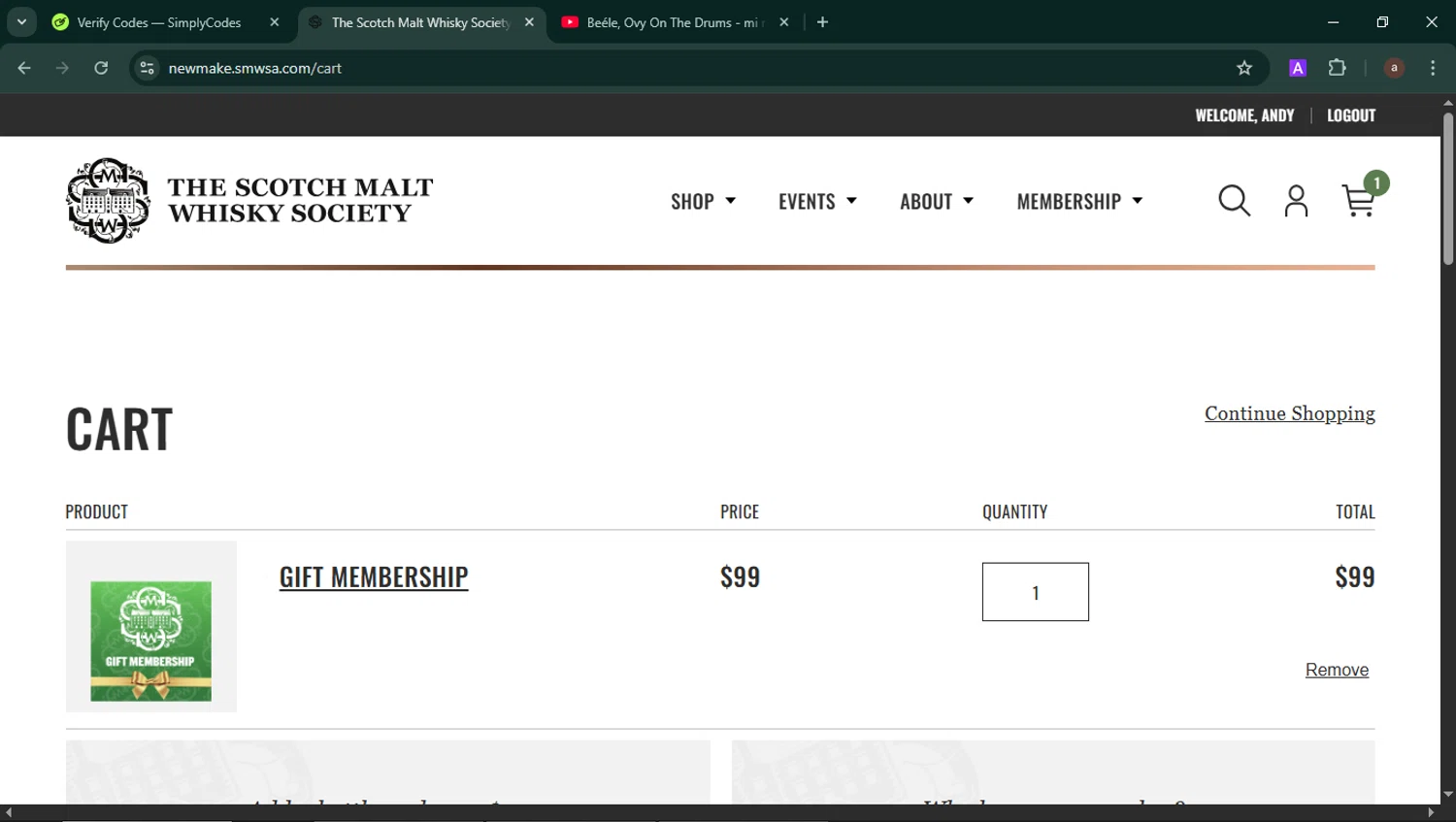Expand the EVENTS dropdown menu
Screen dimensions: 1456x822
point(817,201)
